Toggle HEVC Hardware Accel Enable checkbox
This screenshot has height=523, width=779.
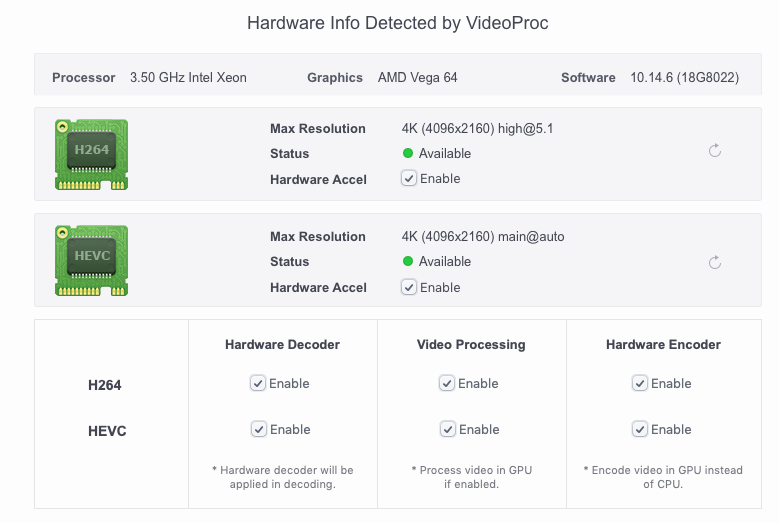coord(409,287)
